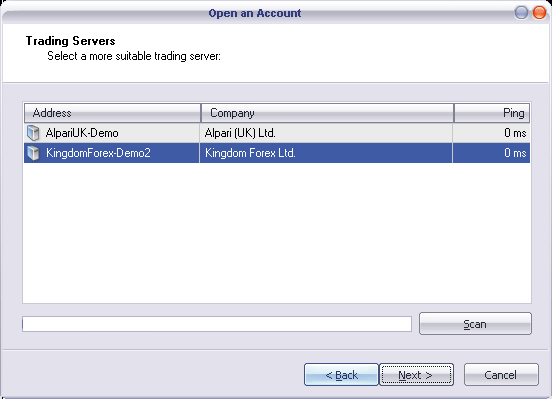Image resolution: width=552 pixels, height=399 pixels.
Task: Click the KingdomForex-Demo2 address text
Action: [98, 153]
